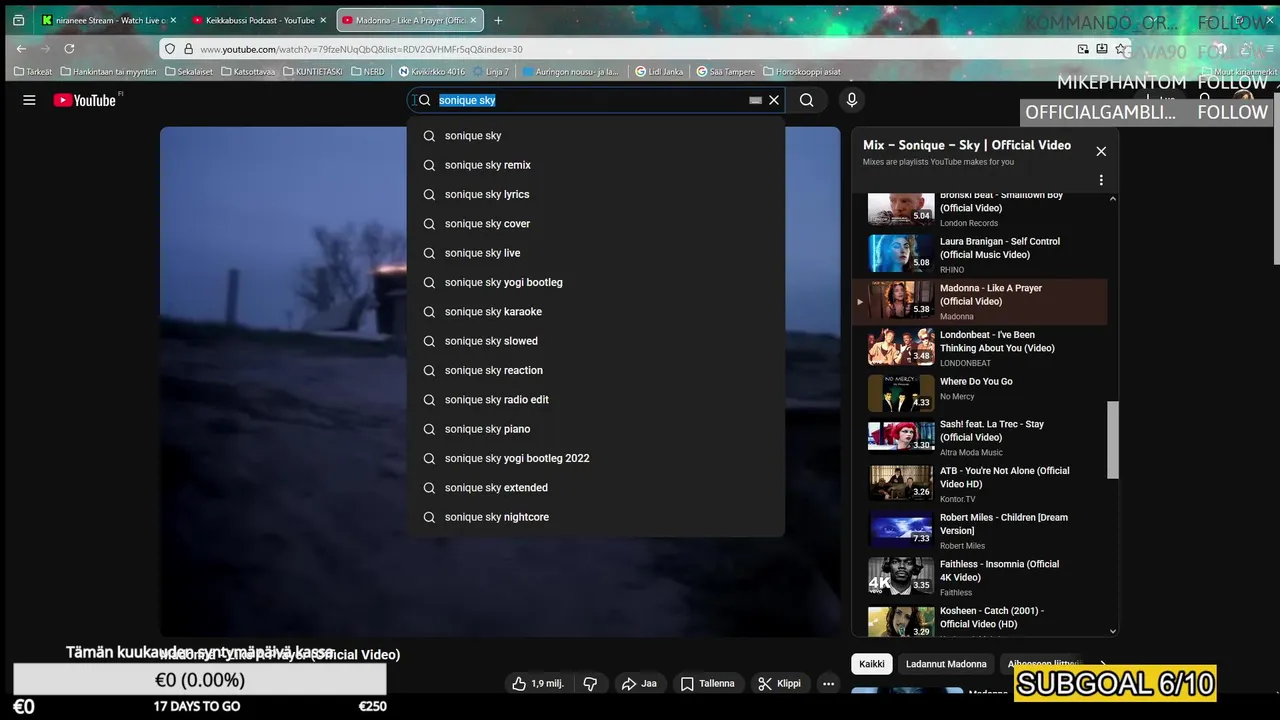Reload the page with the refresh icon

coord(69,48)
